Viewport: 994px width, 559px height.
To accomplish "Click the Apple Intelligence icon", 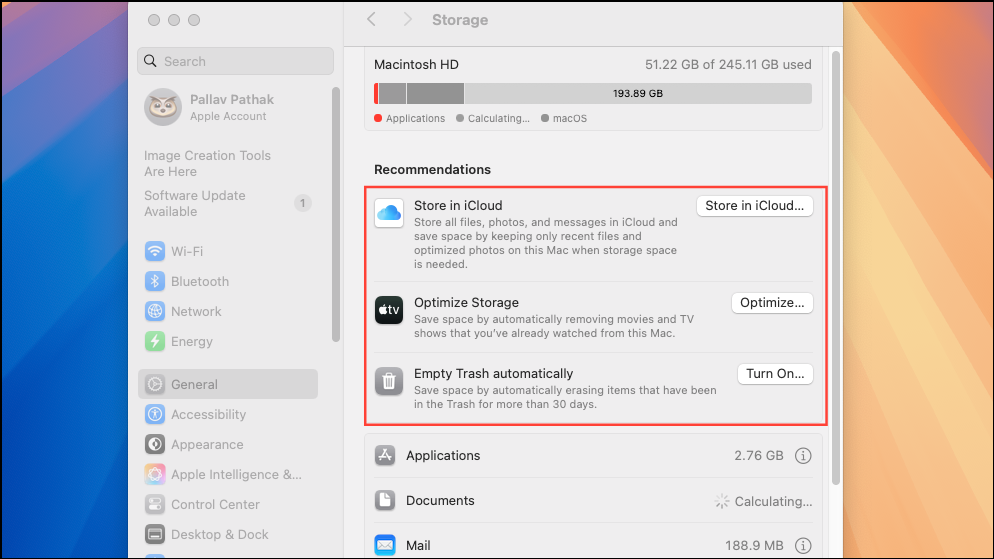I will pyautogui.click(x=155, y=475).
